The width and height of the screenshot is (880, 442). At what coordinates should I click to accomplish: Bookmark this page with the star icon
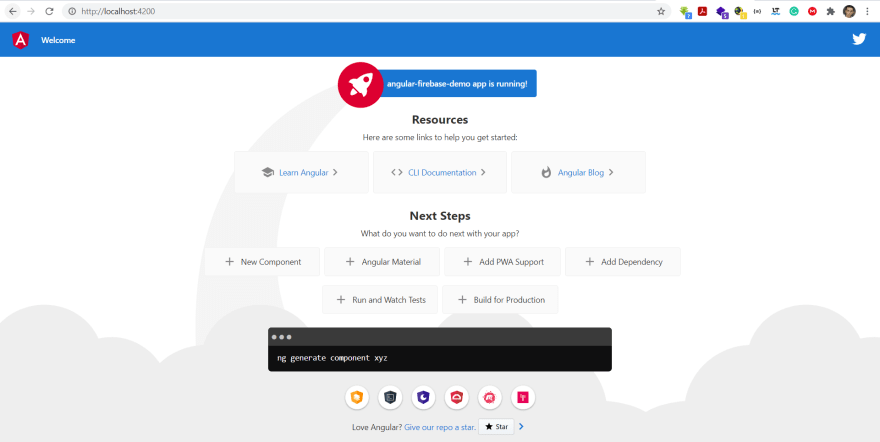(661, 11)
